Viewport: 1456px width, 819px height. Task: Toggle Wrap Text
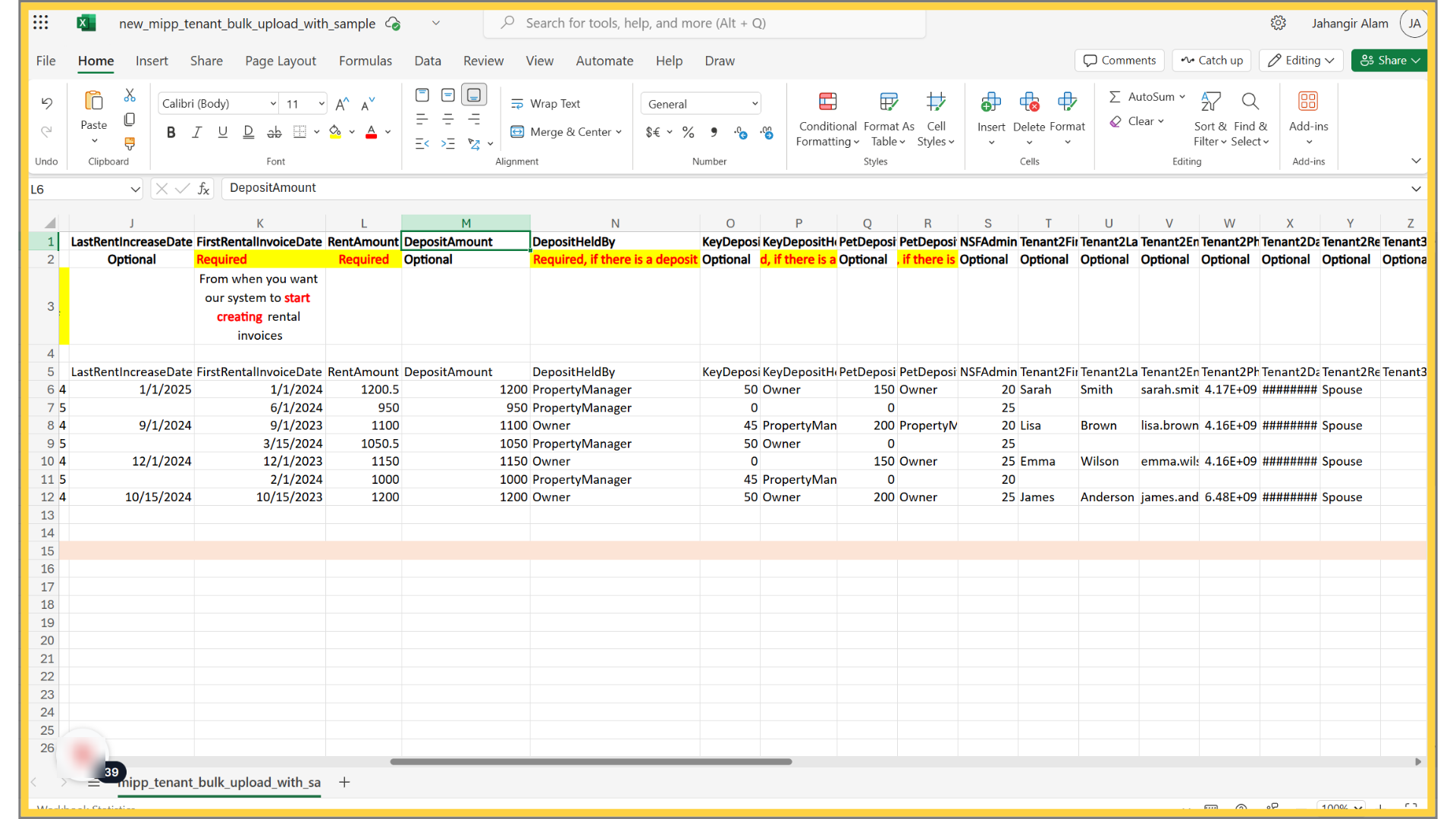pos(546,104)
